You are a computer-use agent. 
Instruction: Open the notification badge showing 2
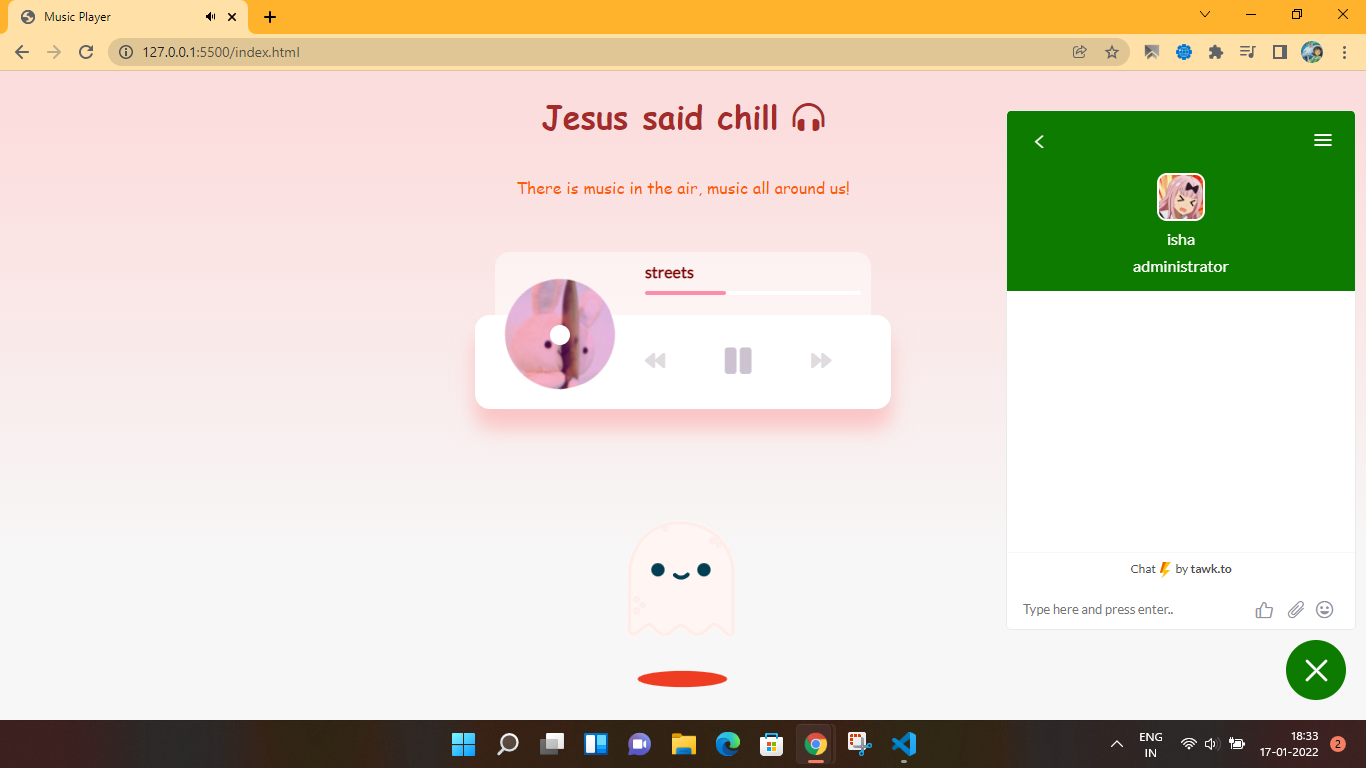coord(1338,744)
